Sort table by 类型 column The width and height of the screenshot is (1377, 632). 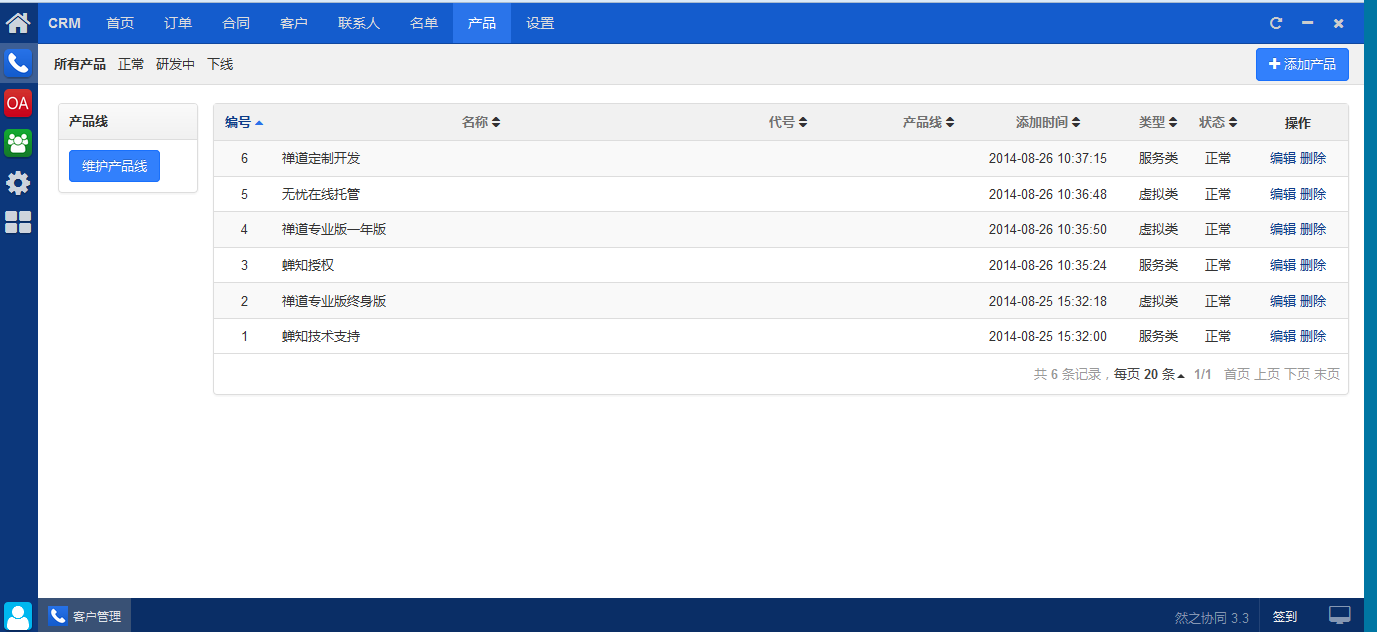pyautogui.click(x=1158, y=122)
